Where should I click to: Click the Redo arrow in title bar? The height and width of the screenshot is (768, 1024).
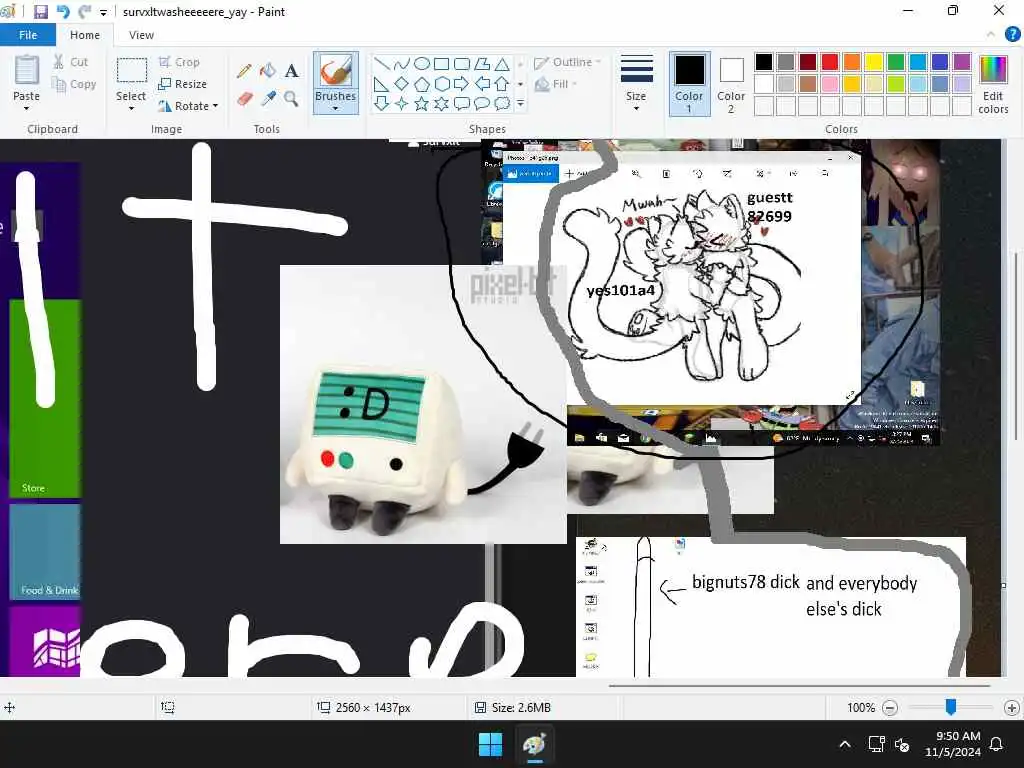click(84, 12)
